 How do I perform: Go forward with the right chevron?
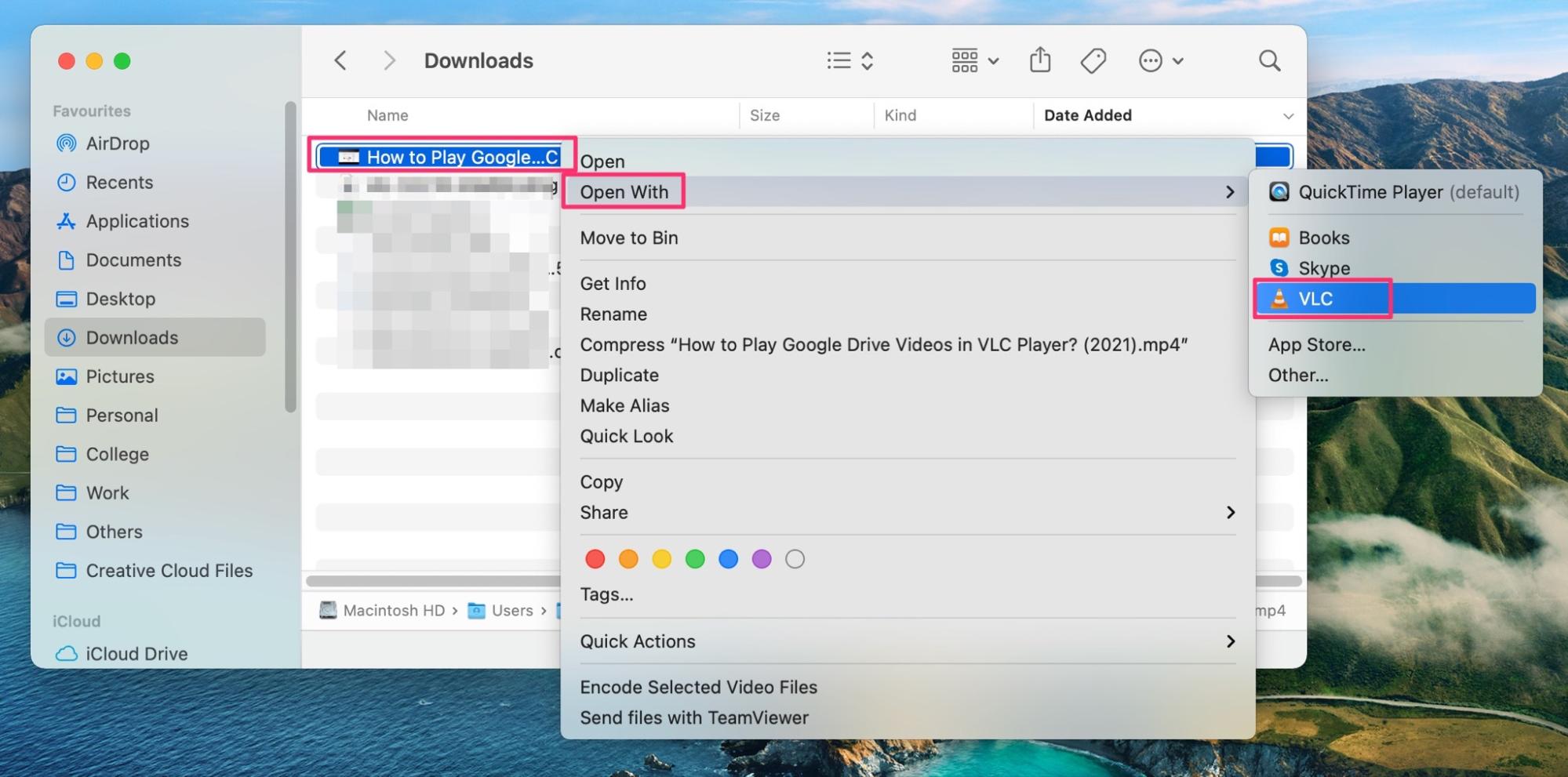[x=388, y=60]
